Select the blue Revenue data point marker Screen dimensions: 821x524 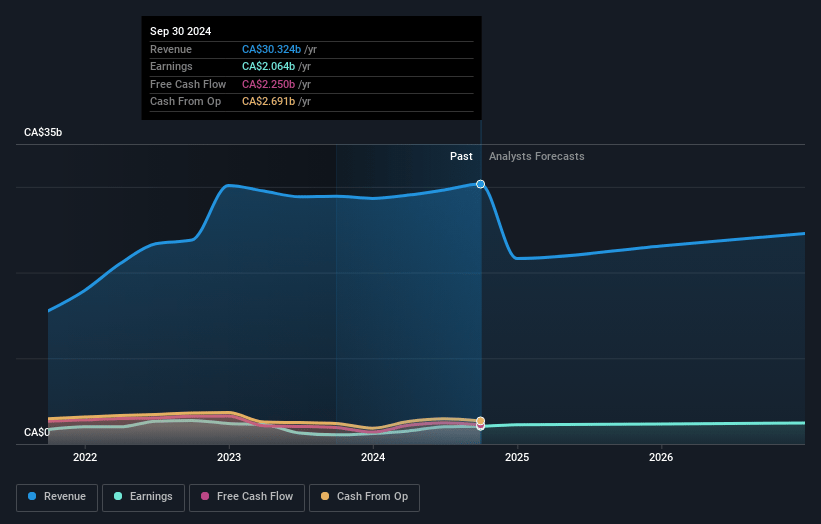coord(481,184)
